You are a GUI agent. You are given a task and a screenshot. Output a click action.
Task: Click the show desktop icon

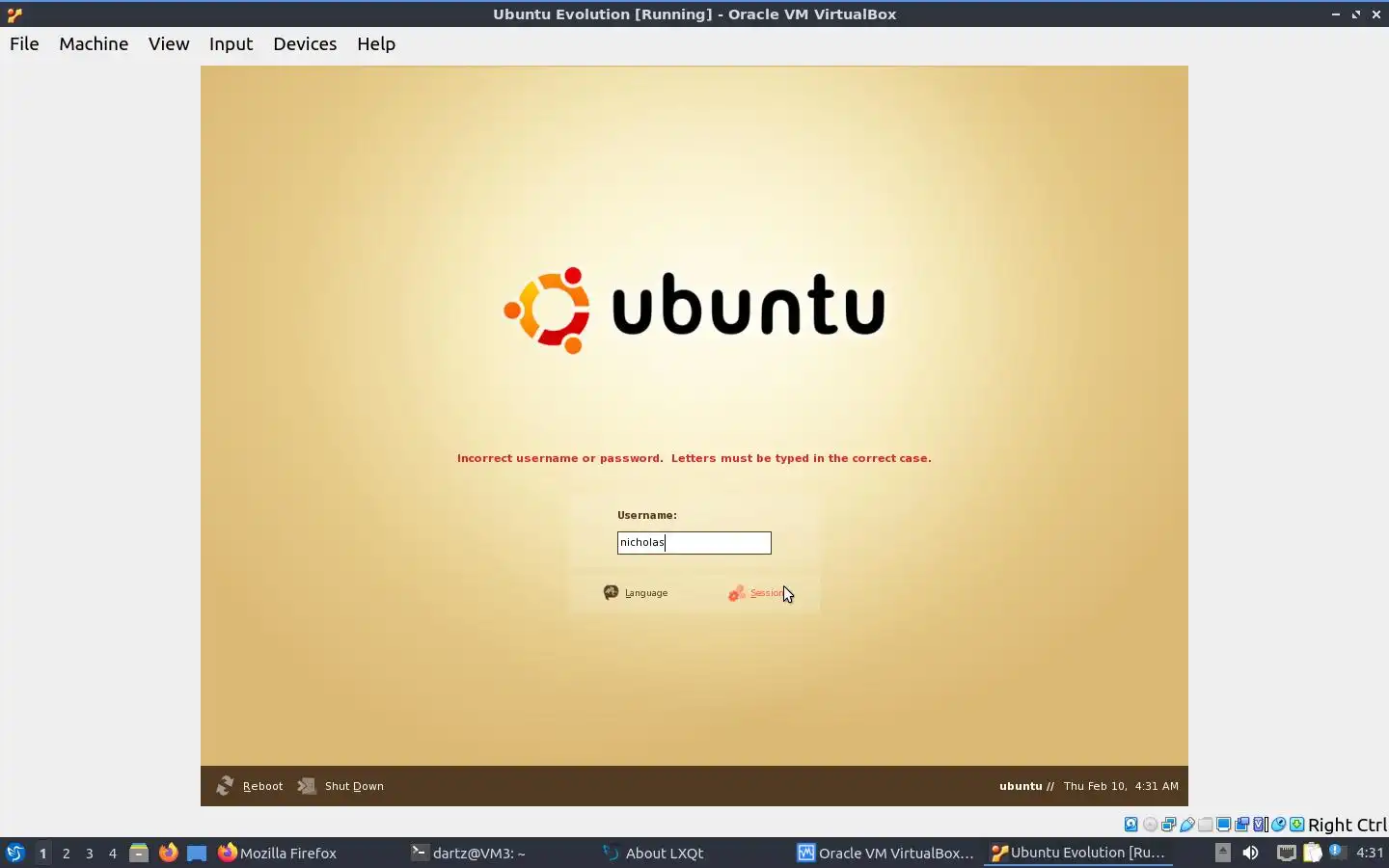tap(197, 853)
